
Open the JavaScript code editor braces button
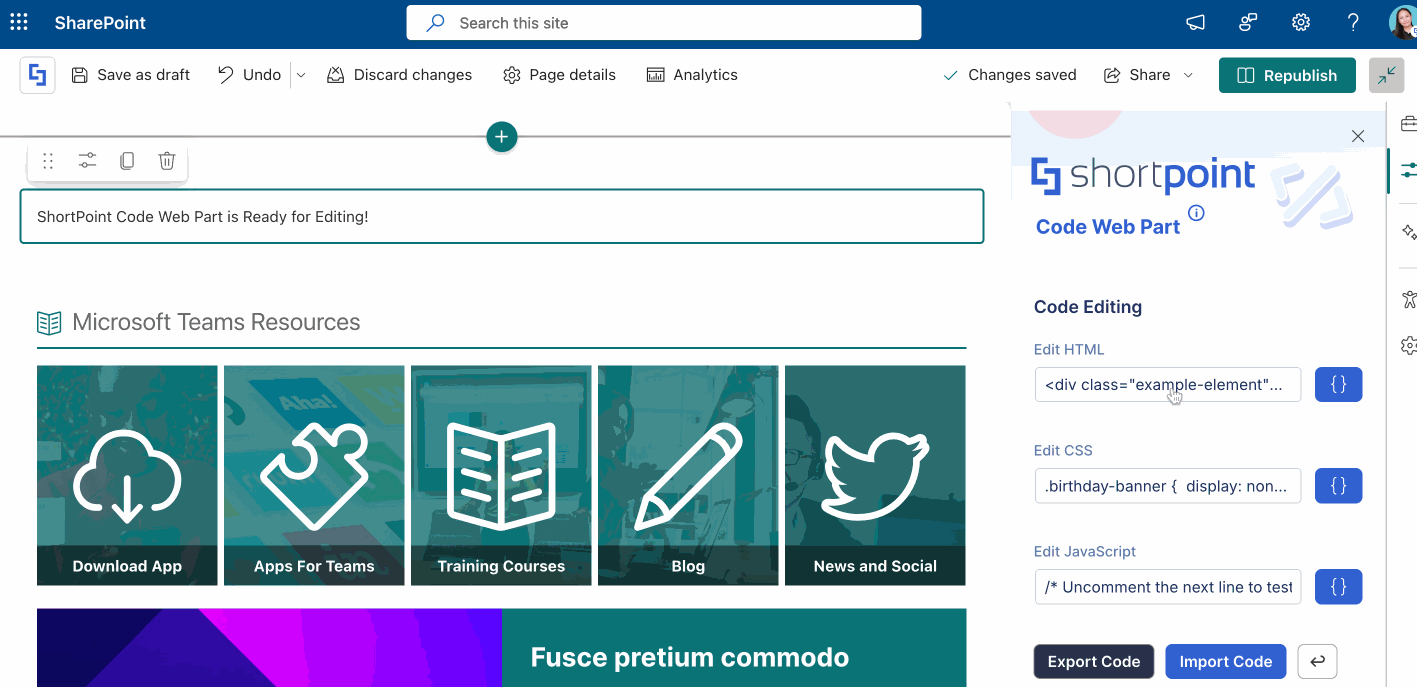(x=1338, y=587)
